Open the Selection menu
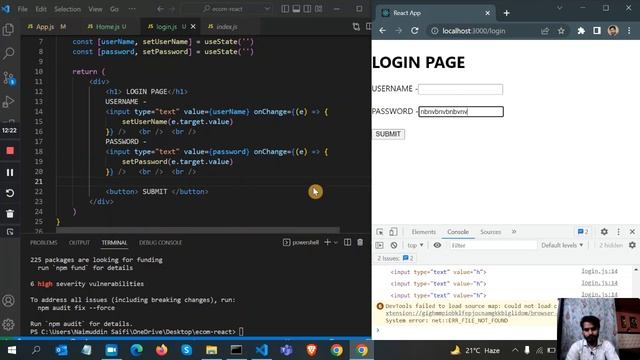This screenshot has height=360, width=640. (67, 9)
